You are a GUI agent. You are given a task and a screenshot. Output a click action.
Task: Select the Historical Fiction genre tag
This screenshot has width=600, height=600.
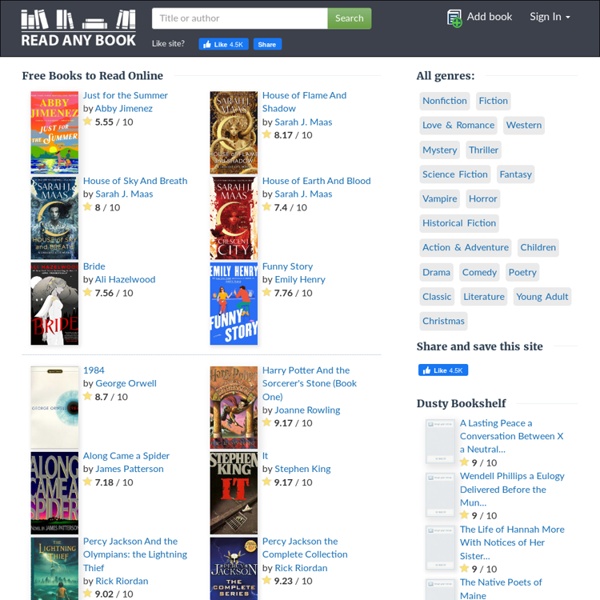(458, 224)
